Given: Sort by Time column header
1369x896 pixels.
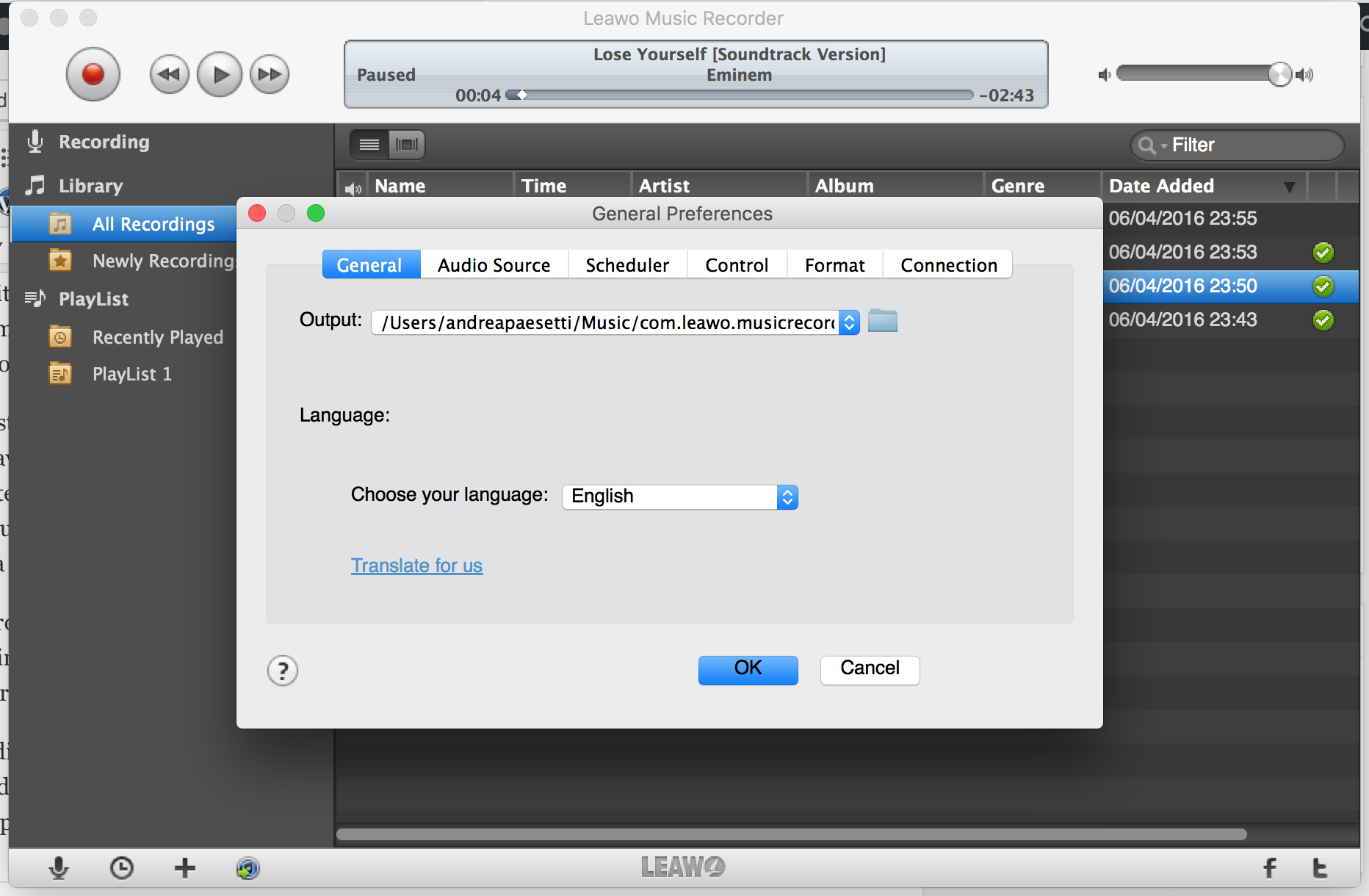Looking at the screenshot, I should coord(572,186).
